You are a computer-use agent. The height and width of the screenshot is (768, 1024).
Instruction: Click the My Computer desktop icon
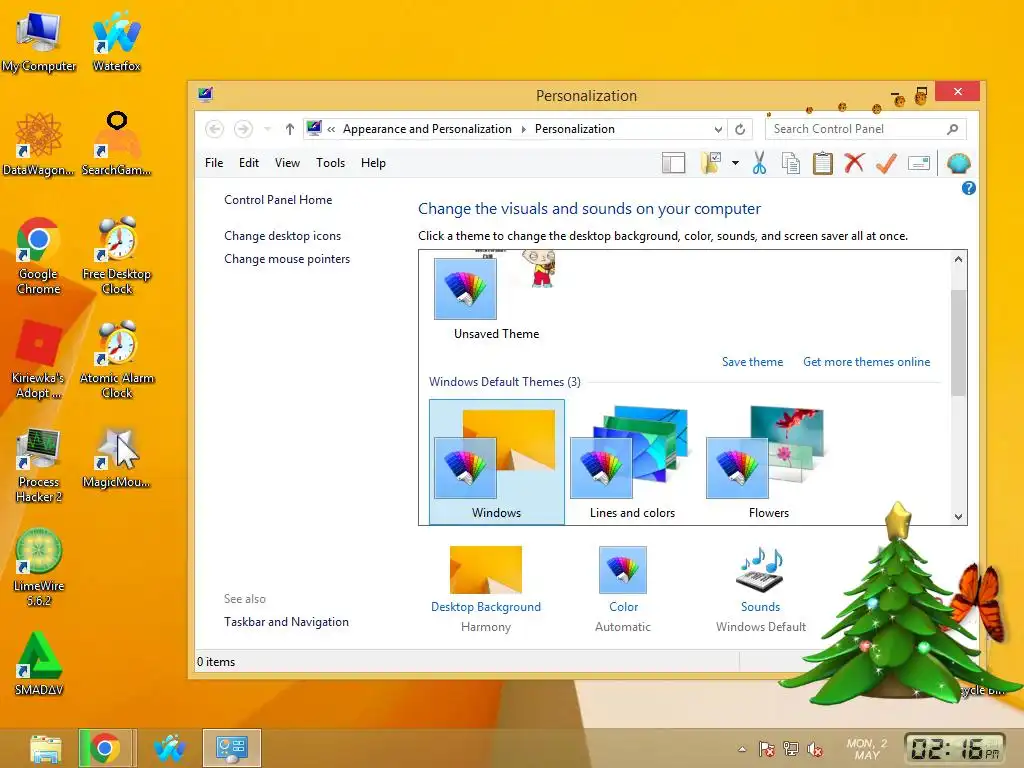point(39,42)
